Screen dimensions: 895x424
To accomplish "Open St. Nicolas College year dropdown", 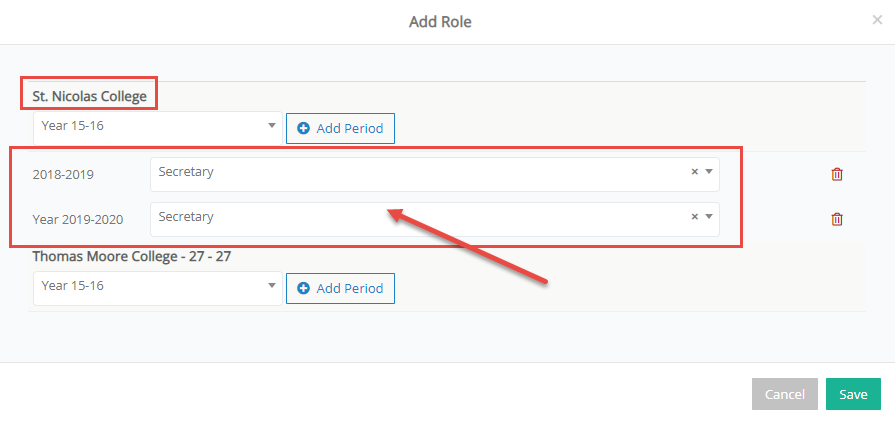I will [x=158, y=128].
